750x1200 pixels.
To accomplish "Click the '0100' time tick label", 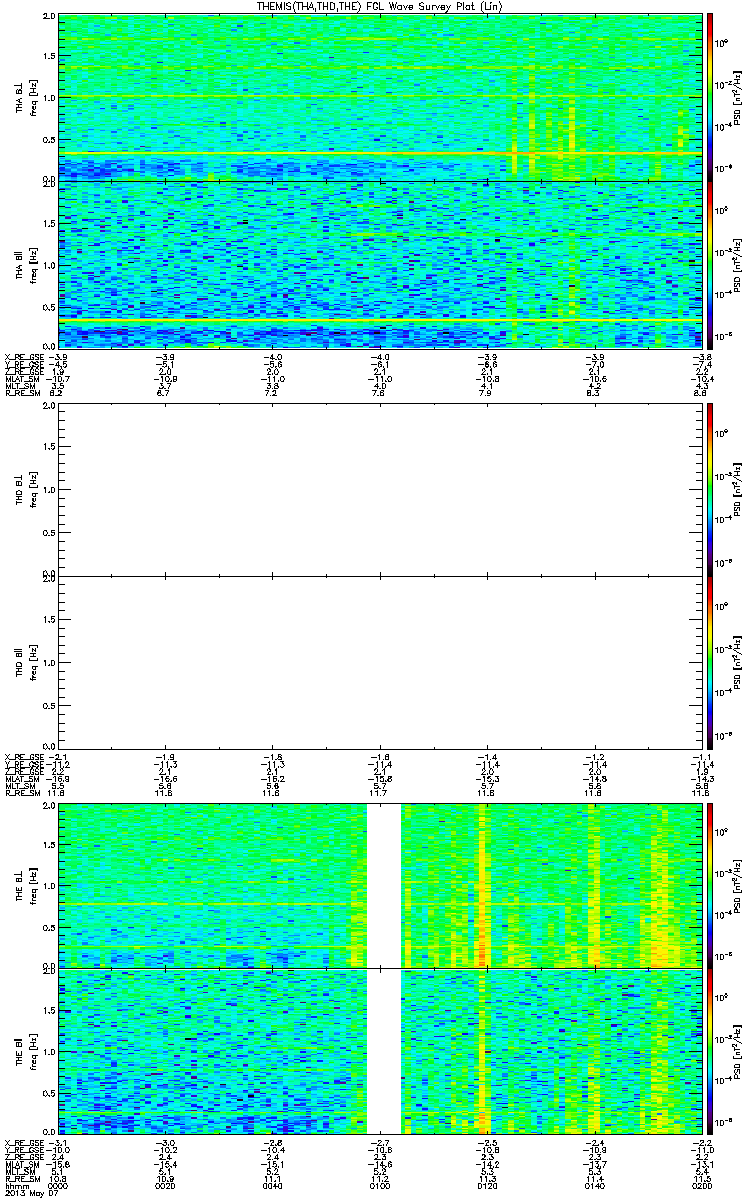I will click(380, 1188).
